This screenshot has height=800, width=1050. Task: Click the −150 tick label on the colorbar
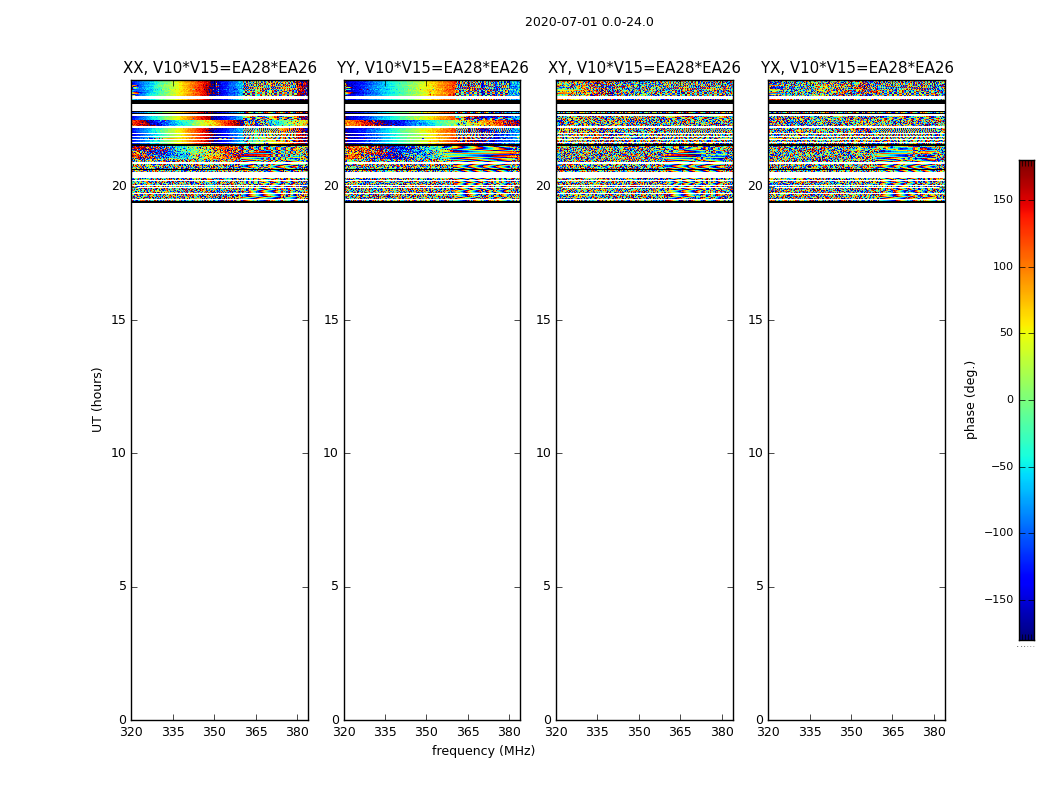998,599
